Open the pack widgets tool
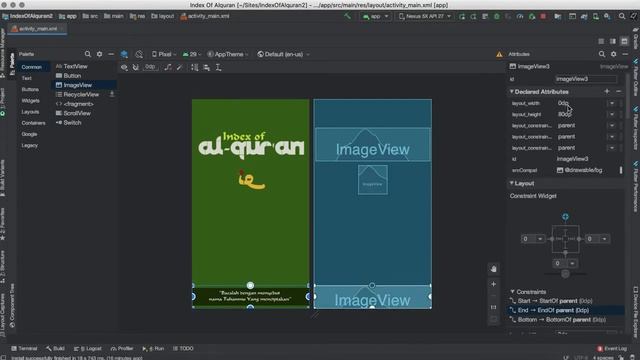Screen dimensions: 640x360 (x=195, y=67)
